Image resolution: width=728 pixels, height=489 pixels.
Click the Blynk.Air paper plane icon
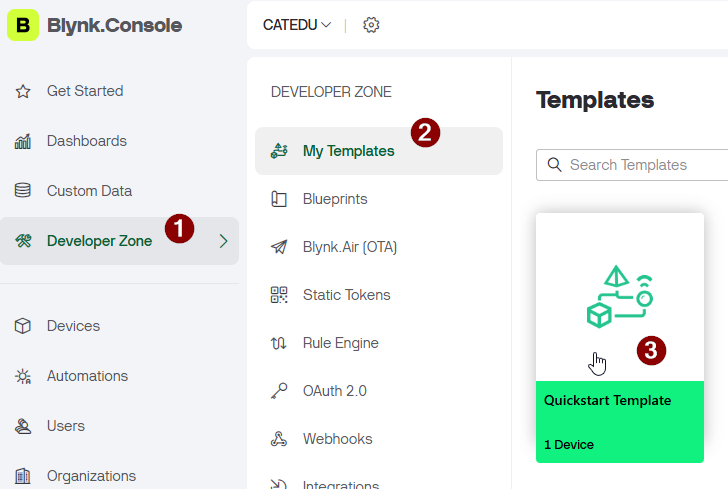coord(280,247)
